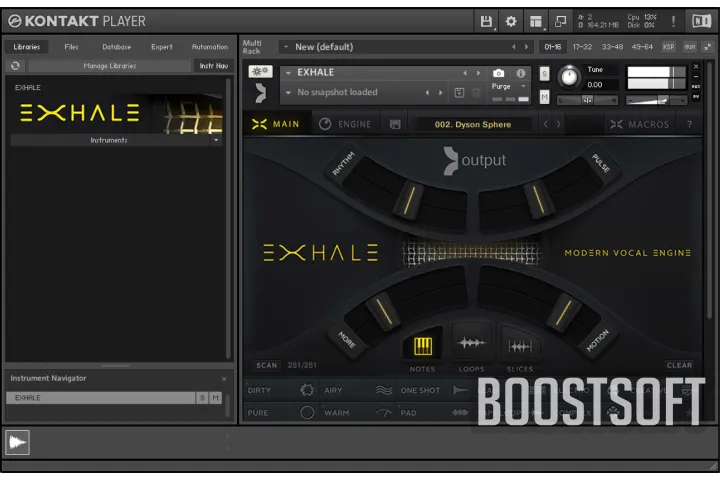The height and width of the screenshot is (480, 720).
Task: Click Manage Libraries button
Action: pos(110,66)
